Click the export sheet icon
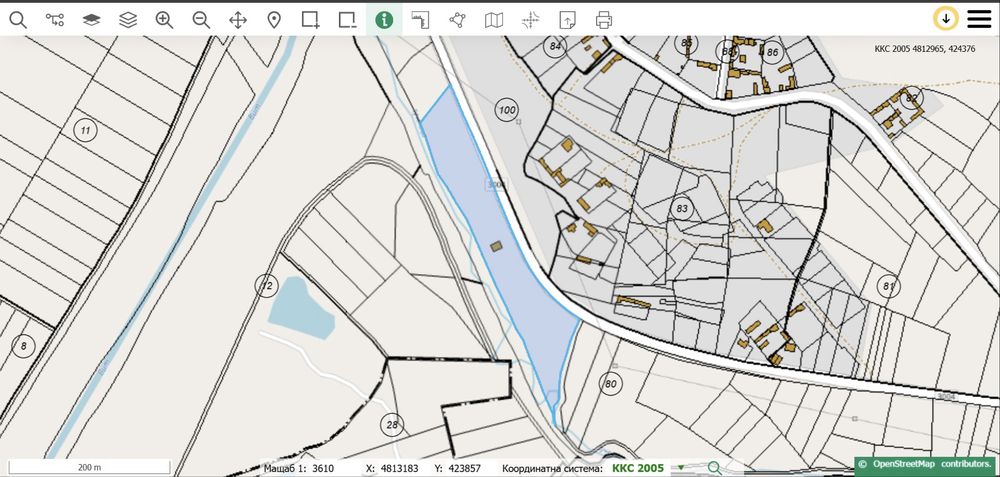The width and height of the screenshot is (1000, 477). click(567, 20)
